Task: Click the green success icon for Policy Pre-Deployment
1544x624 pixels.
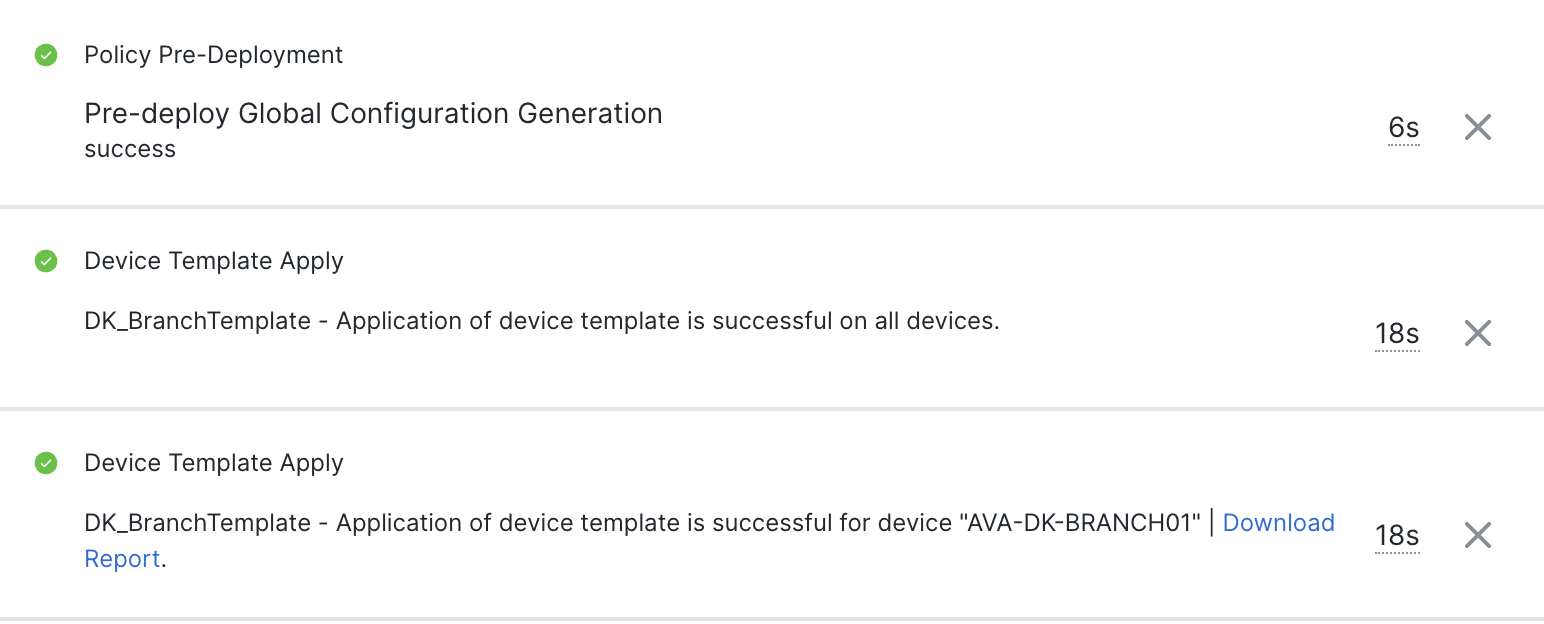Action: click(46, 55)
